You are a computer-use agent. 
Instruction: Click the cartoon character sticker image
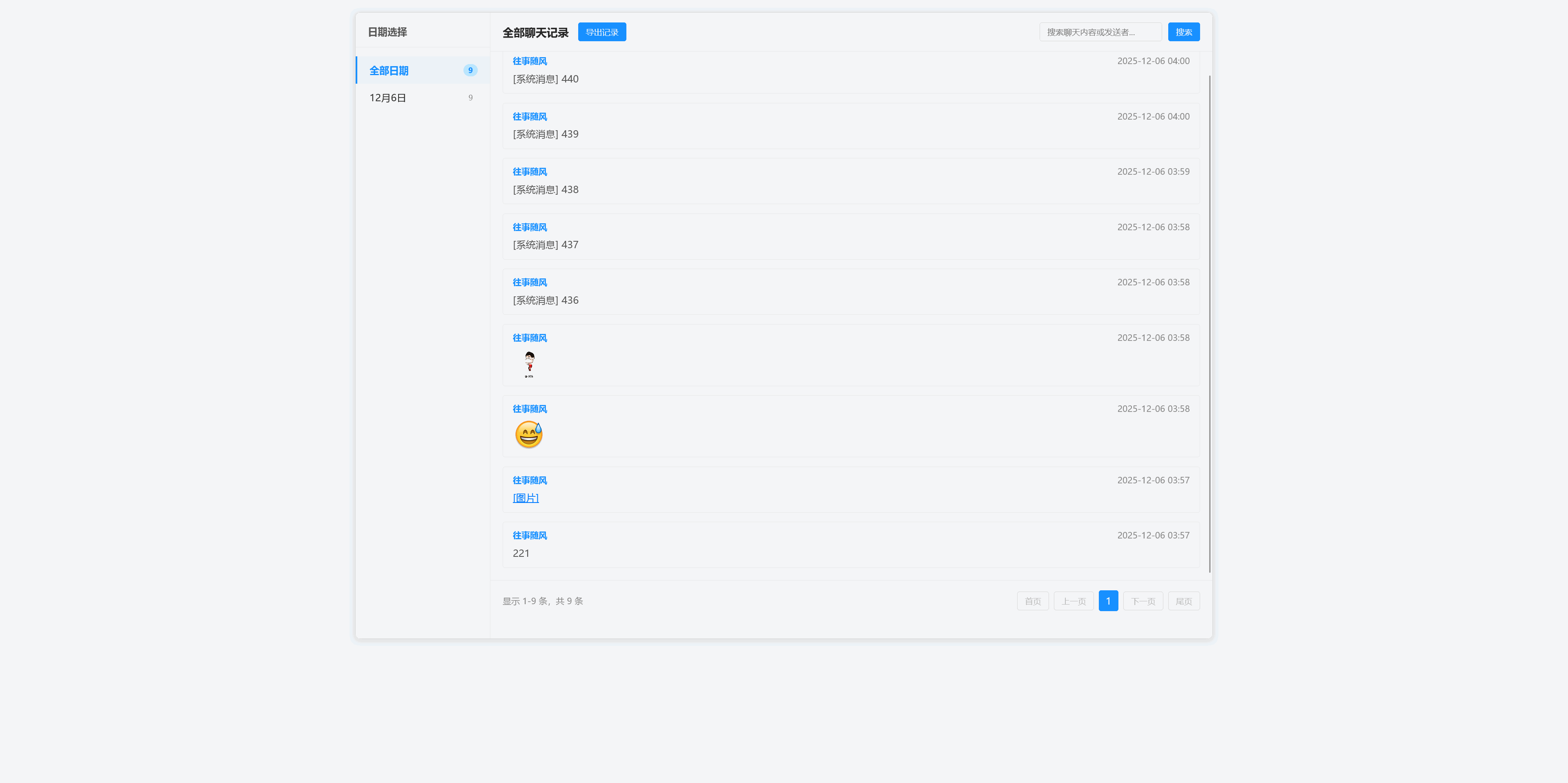click(529, 363)
